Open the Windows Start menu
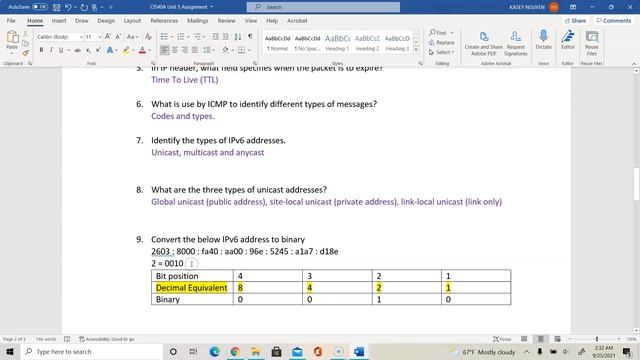 coord(10,352)
